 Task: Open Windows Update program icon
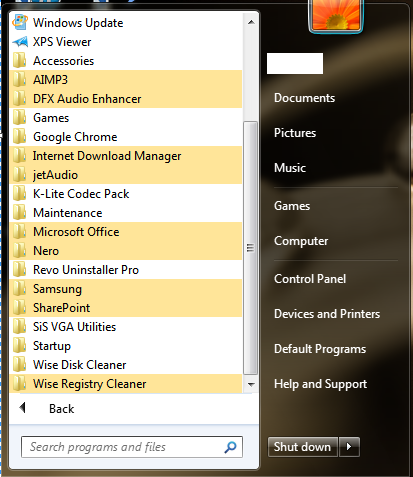pyautogui.click(x=20, y=23)
